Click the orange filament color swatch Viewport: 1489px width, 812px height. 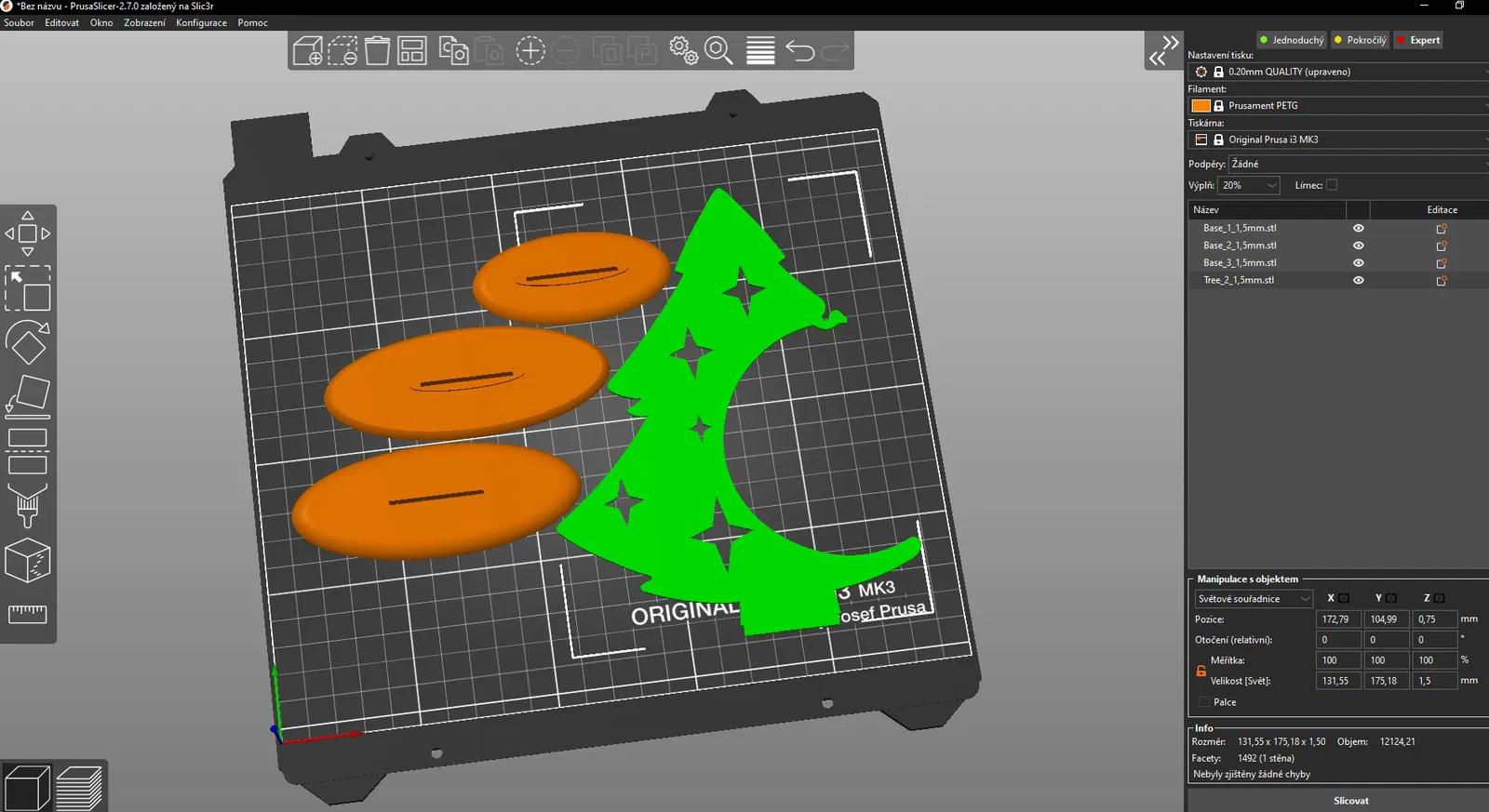point(1201,106)
